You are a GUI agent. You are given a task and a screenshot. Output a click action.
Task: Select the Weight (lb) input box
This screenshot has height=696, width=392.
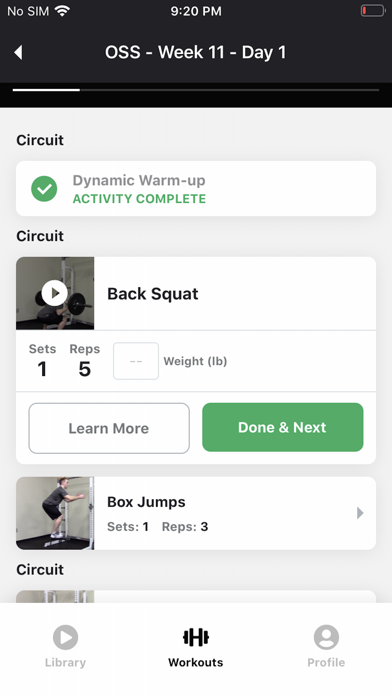tap(136, 361)
